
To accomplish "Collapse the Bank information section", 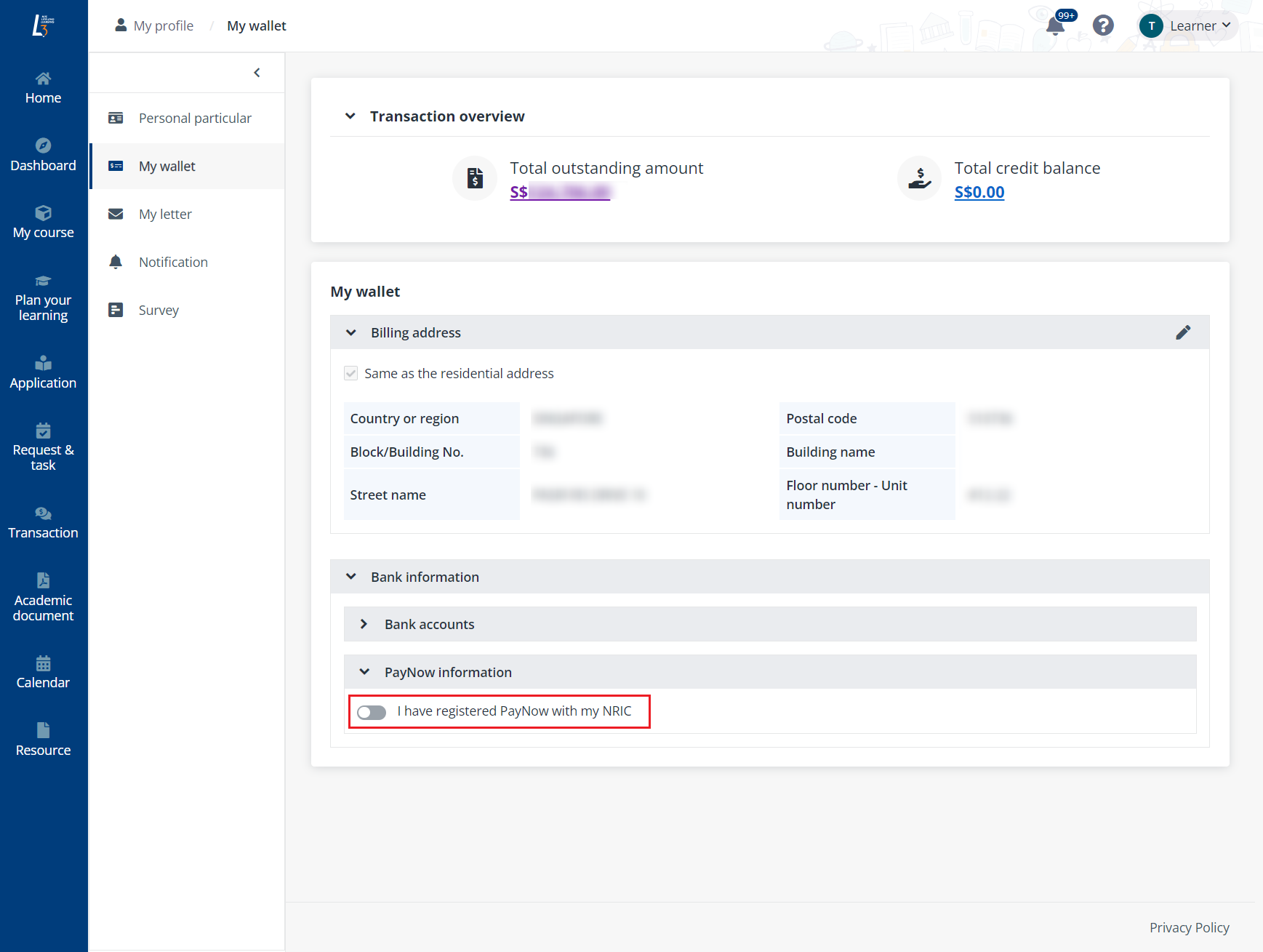I will [351, 577].
